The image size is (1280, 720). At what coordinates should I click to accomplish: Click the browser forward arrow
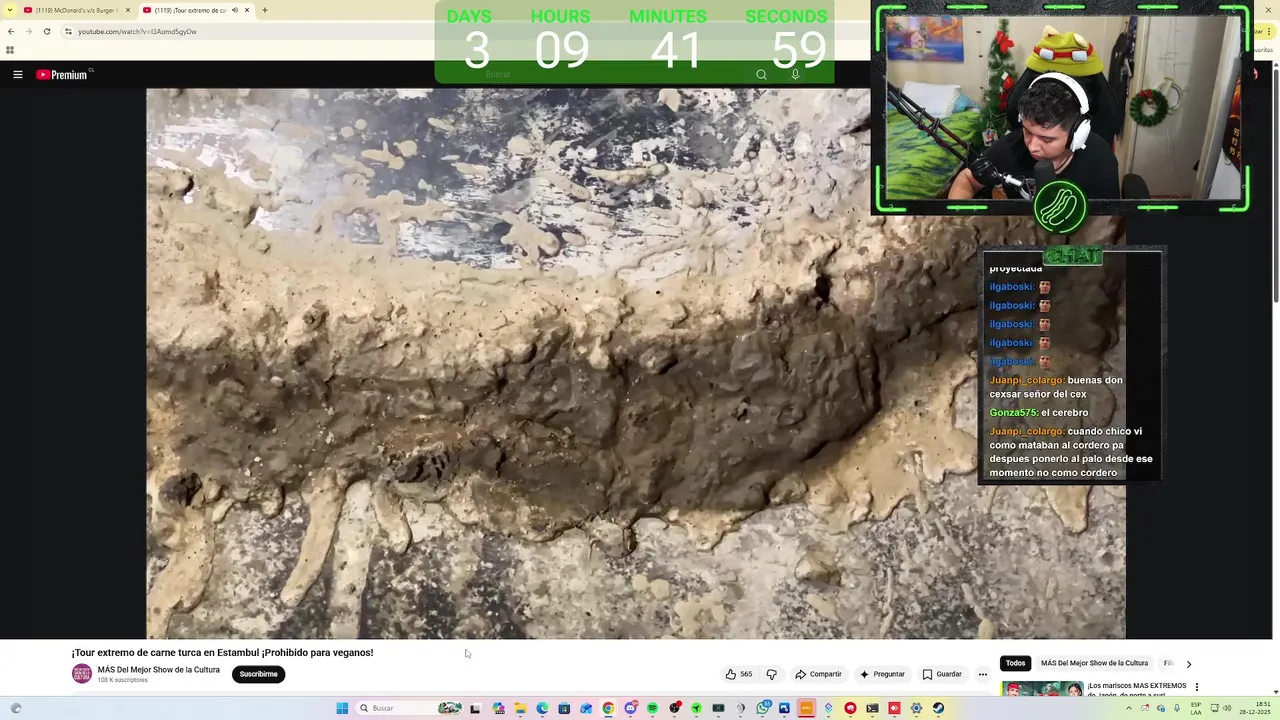(29, 31)
